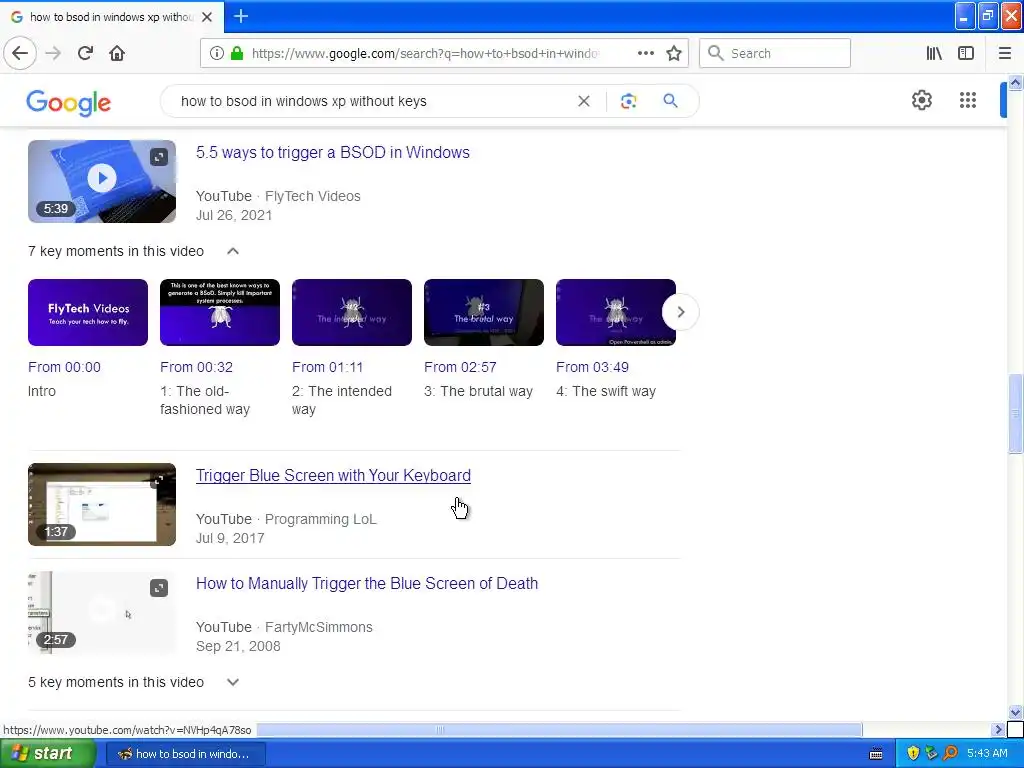Jump to 'From 00:32' old-fashioned way
The image size is (1024, 768).
tap(196, 367)
